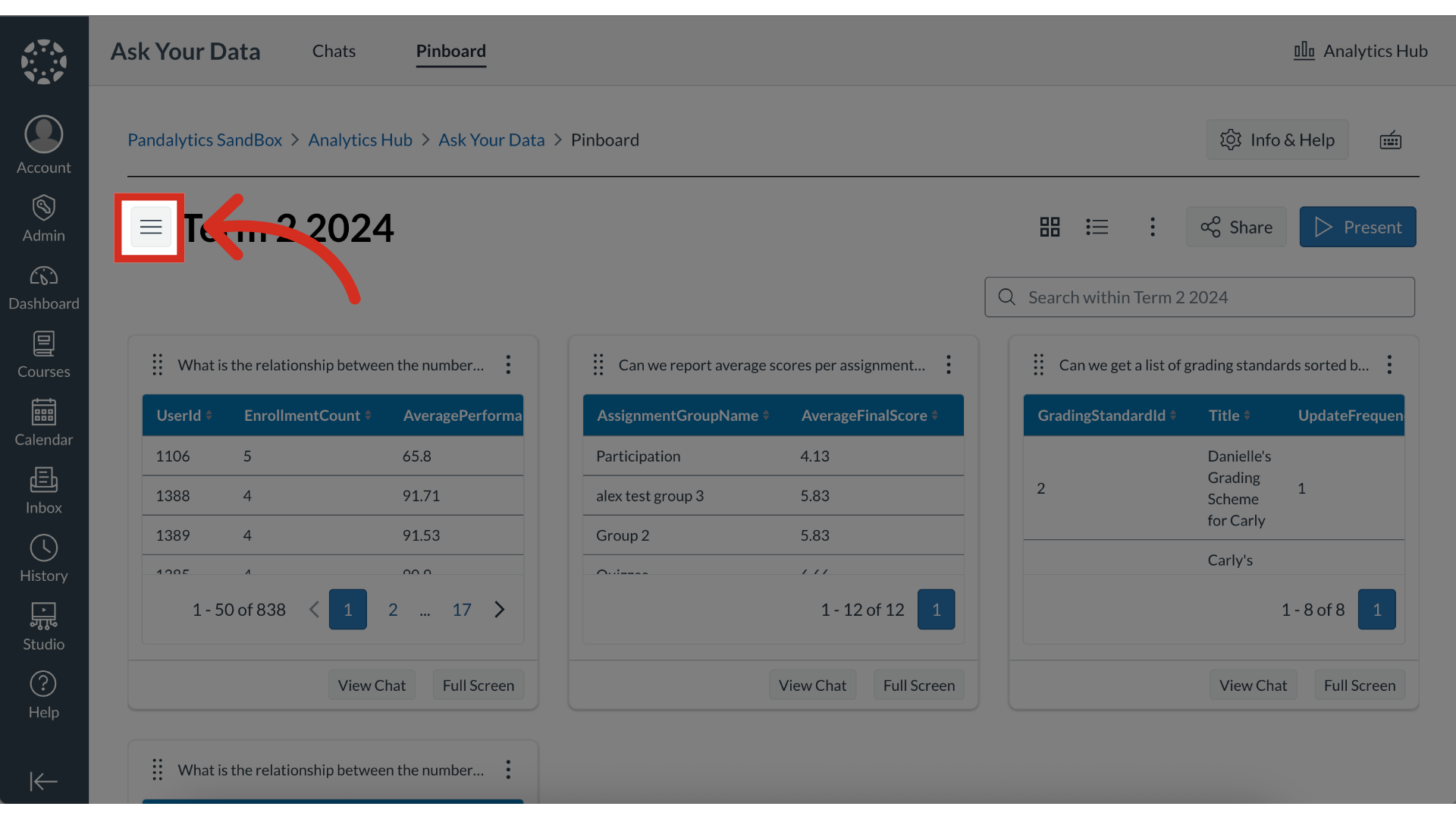Switch to grid view layout

[1050, 227]
